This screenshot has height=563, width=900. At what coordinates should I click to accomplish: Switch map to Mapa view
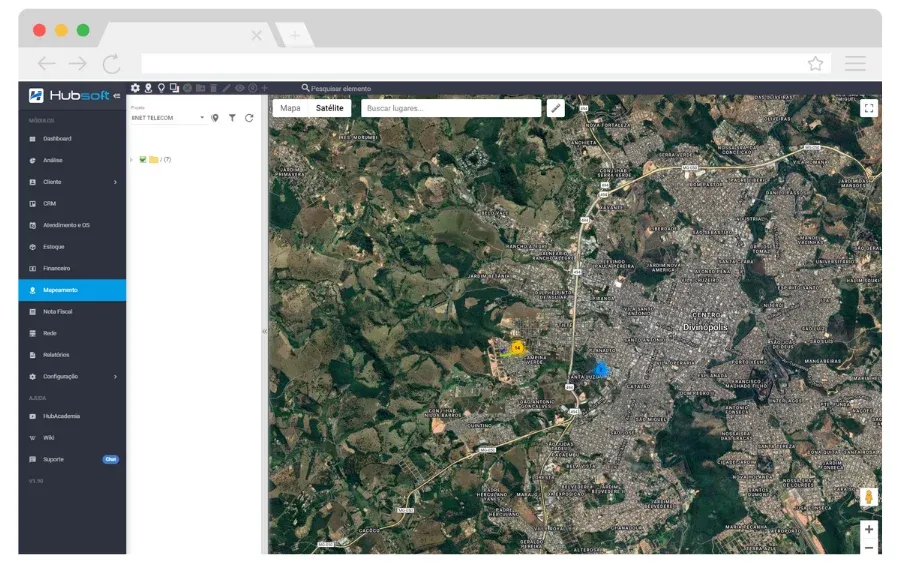290,108
